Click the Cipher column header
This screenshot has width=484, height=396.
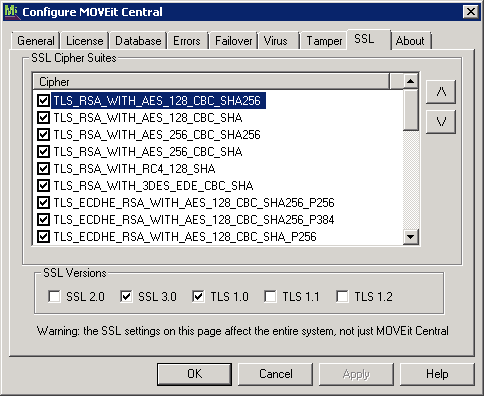(x=211, y=82)
